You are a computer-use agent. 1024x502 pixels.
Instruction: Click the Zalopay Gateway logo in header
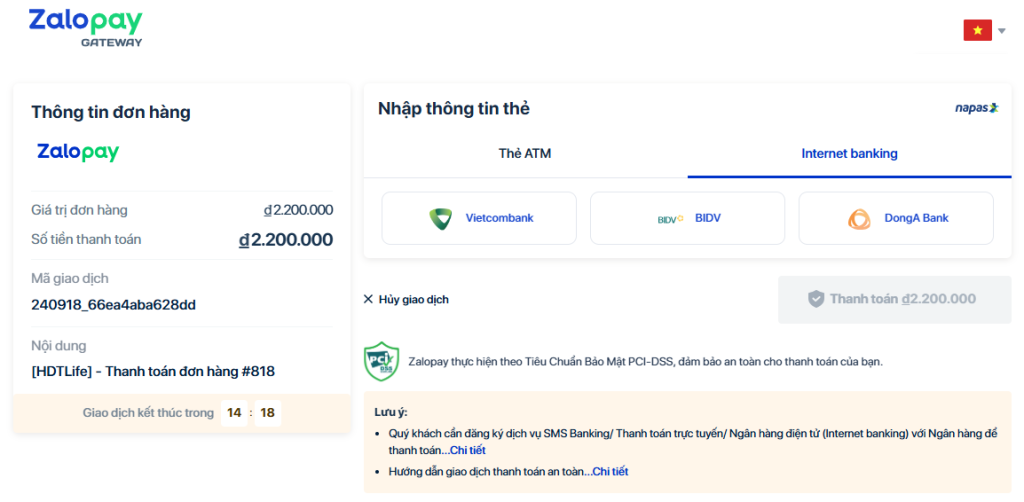(x=85, y=28)
